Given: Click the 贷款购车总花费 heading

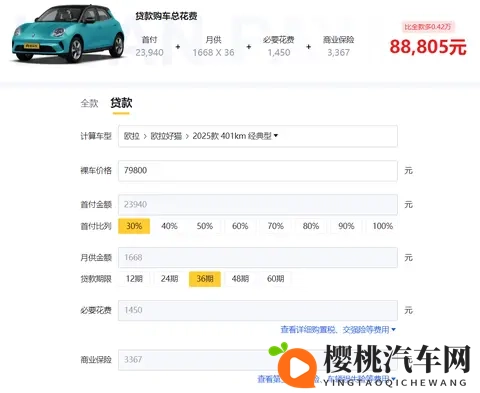Looking at the screenshot, I should (x=166, y=16).
